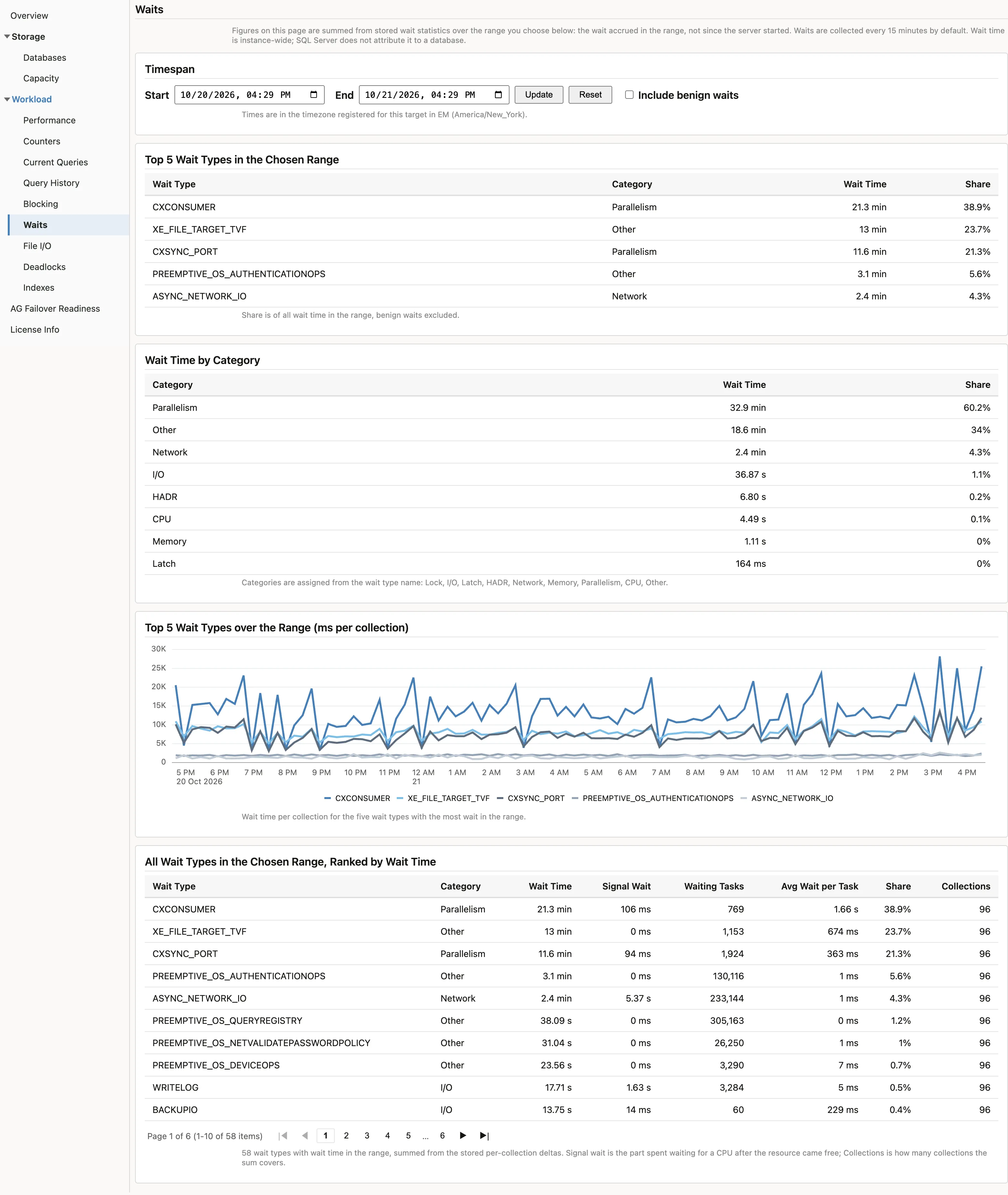Image resolution: width=1008 pixels, height=1195 pixels.
Task: Sort by Waiting Tasks column header
Action: pos(714,886)
